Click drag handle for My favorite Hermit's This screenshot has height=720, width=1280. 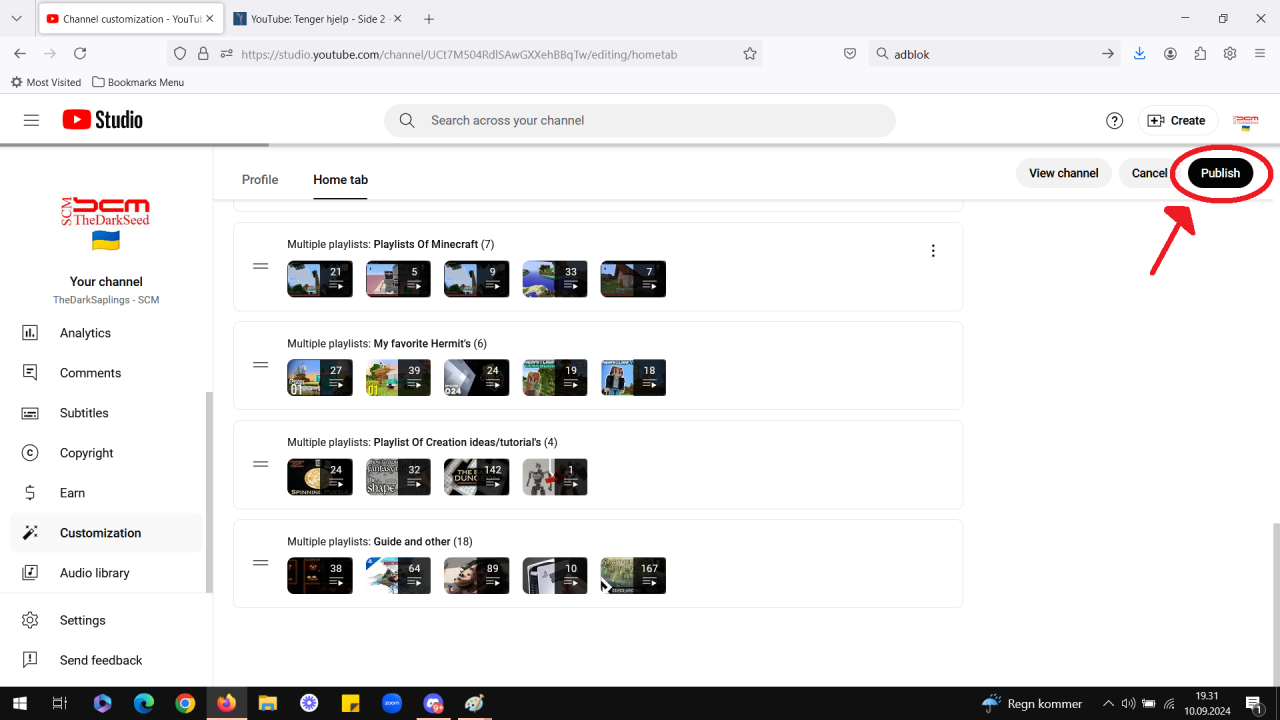(x=261, y=365)
